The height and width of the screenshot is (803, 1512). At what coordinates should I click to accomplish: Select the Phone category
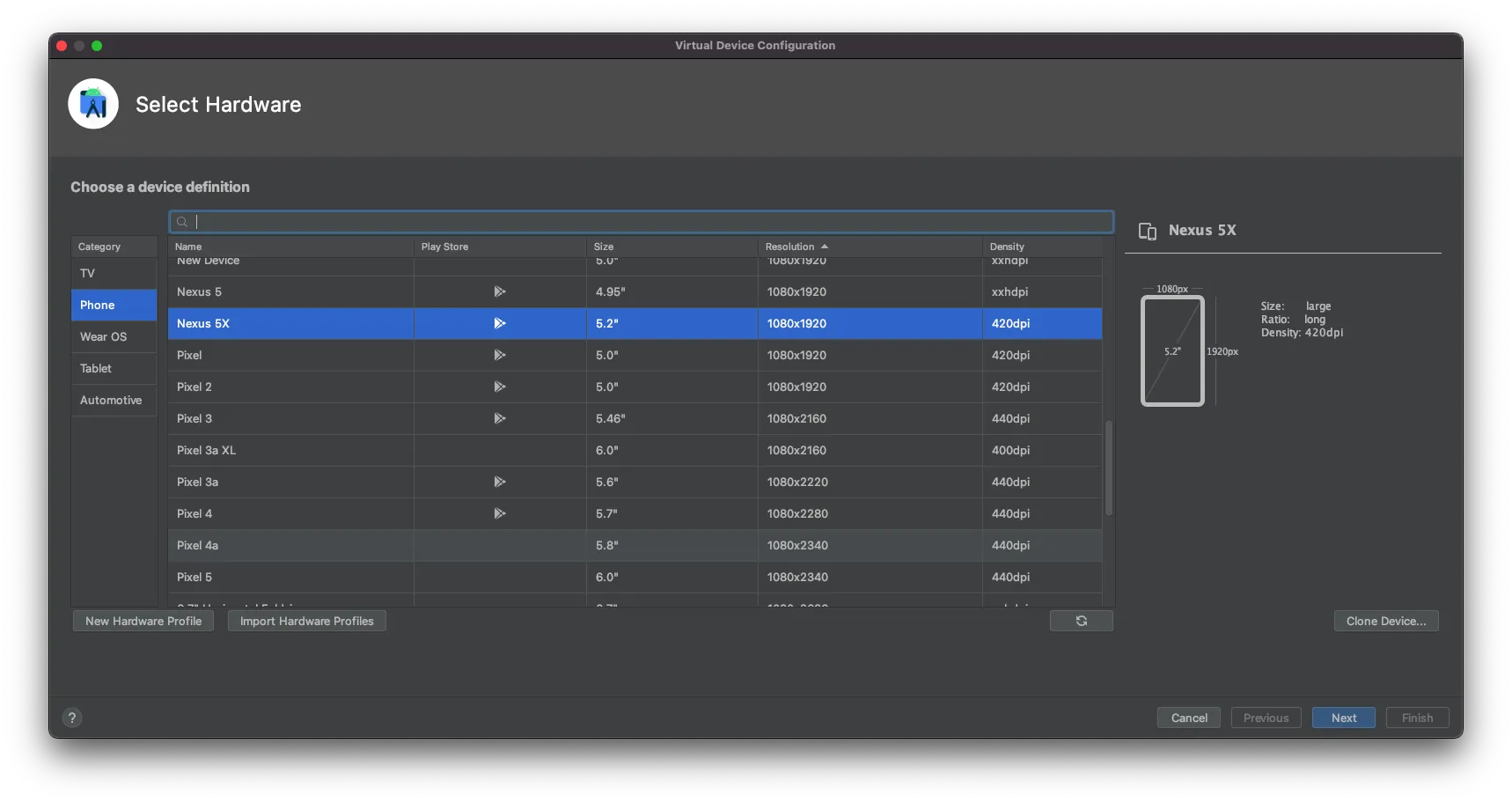114,305
